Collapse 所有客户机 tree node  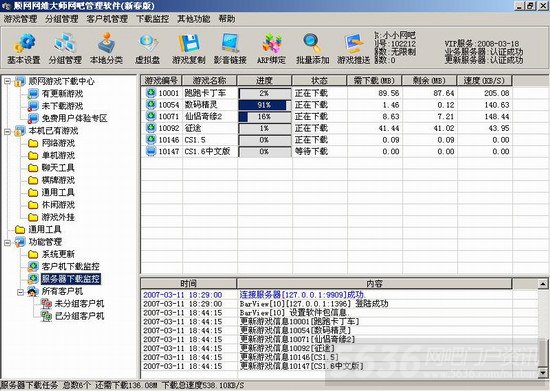tap(21, 291)
